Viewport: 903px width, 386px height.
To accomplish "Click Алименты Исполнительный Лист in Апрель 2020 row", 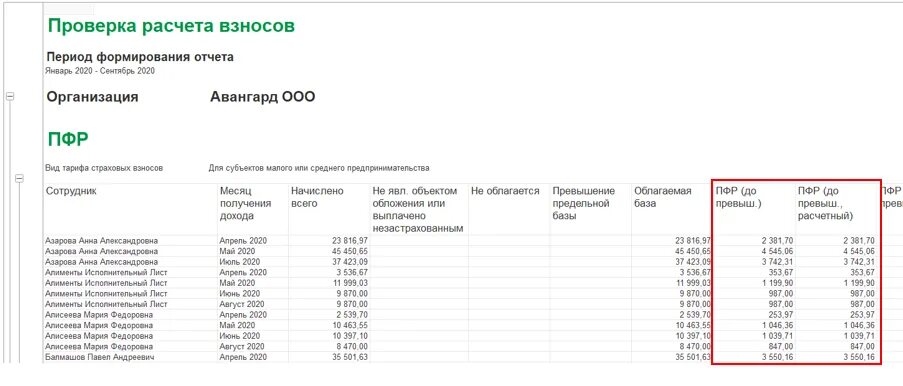I will click(x=106, y=273).
